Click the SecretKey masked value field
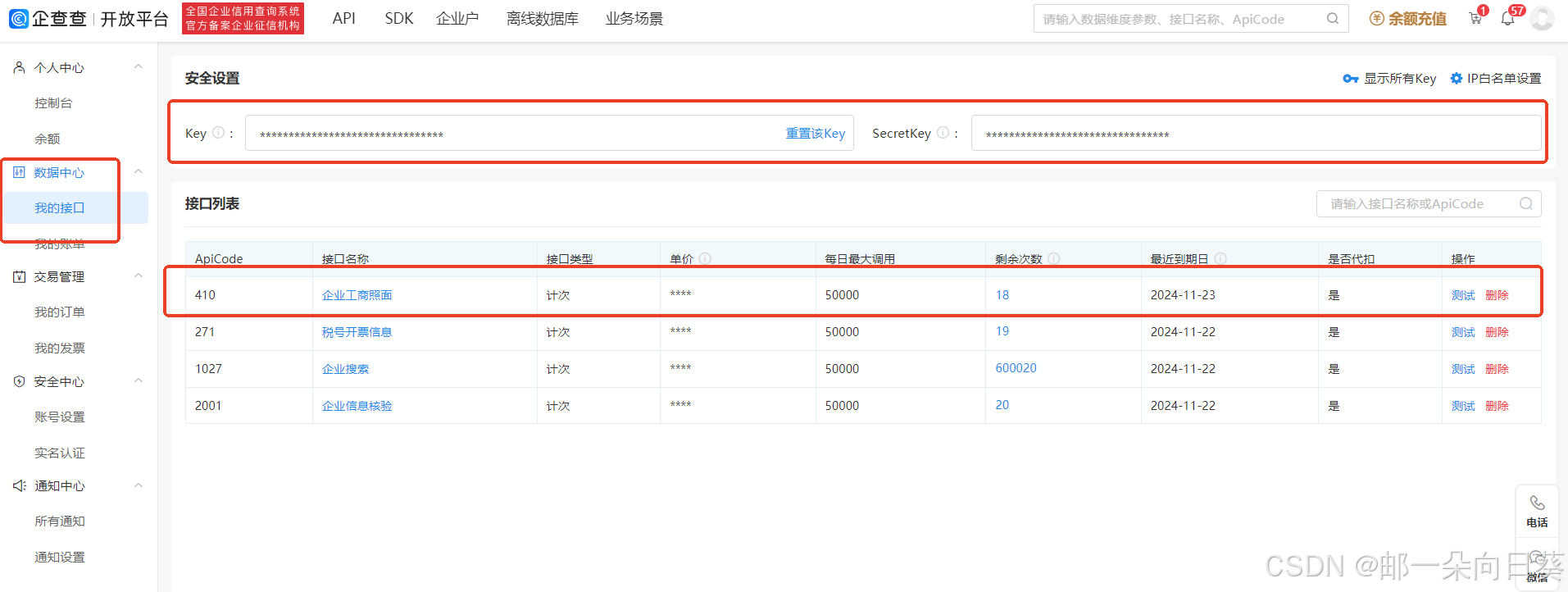This screenshot has width=1568, height=592. point(1256,133)
